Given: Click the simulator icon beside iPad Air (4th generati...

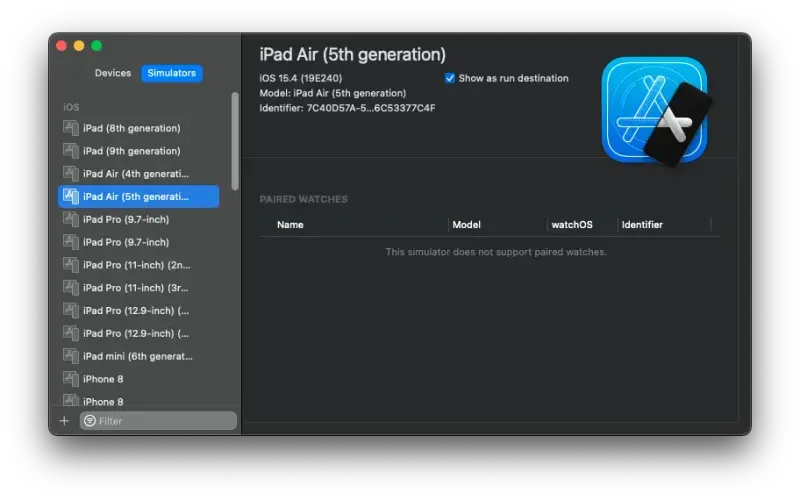Looking at the screenshot, I should (70, 174).
